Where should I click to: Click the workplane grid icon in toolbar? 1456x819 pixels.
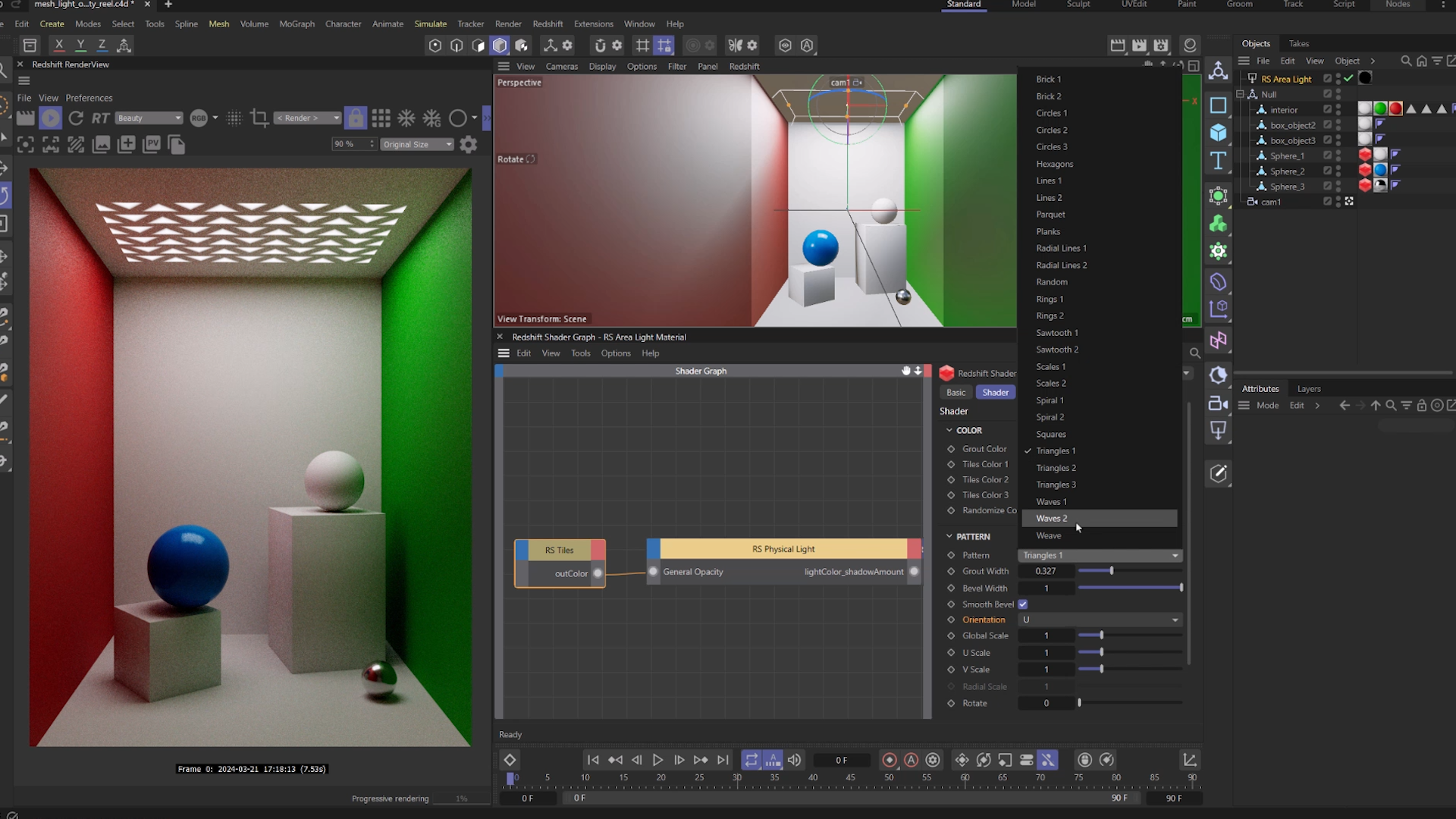tap(642, 45)
